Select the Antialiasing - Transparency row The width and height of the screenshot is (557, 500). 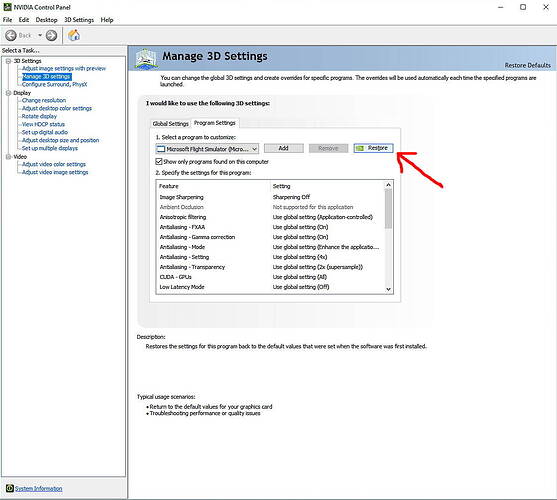[x=270, y=267]
